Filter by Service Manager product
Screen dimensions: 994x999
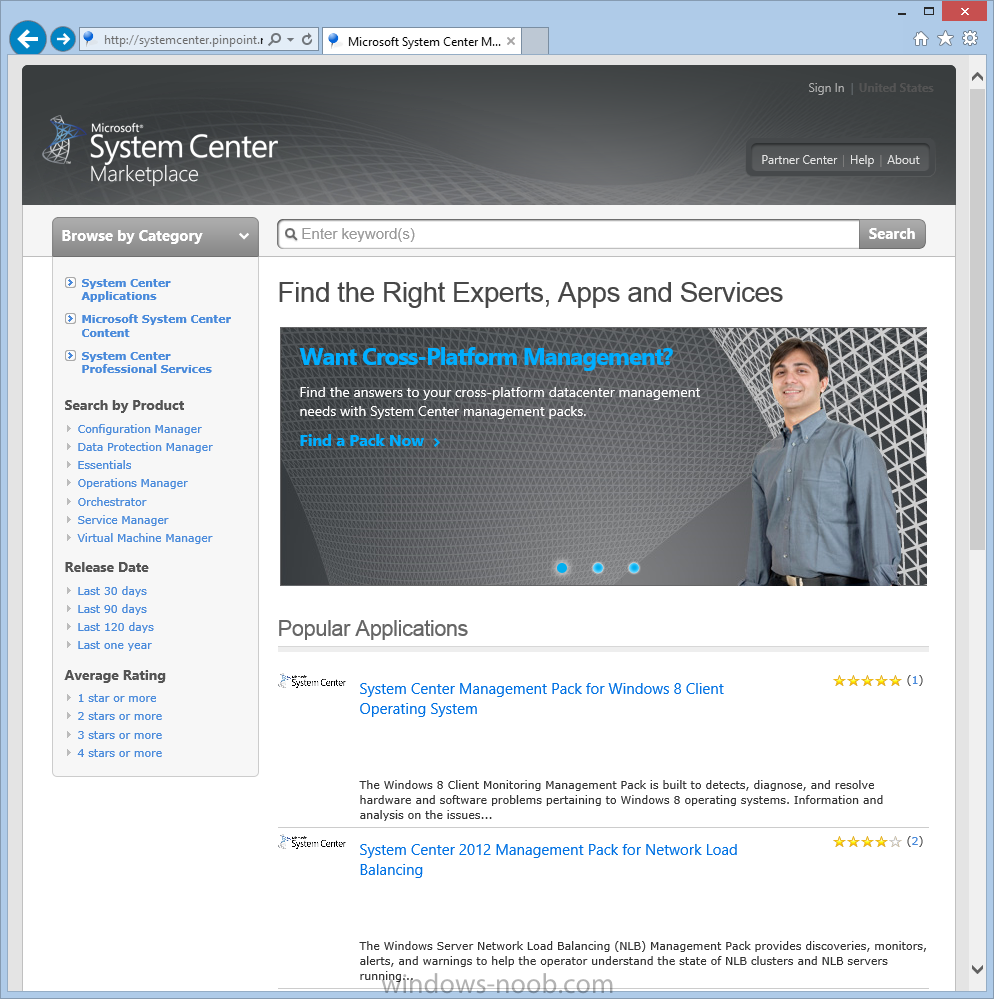coord(123,520)
